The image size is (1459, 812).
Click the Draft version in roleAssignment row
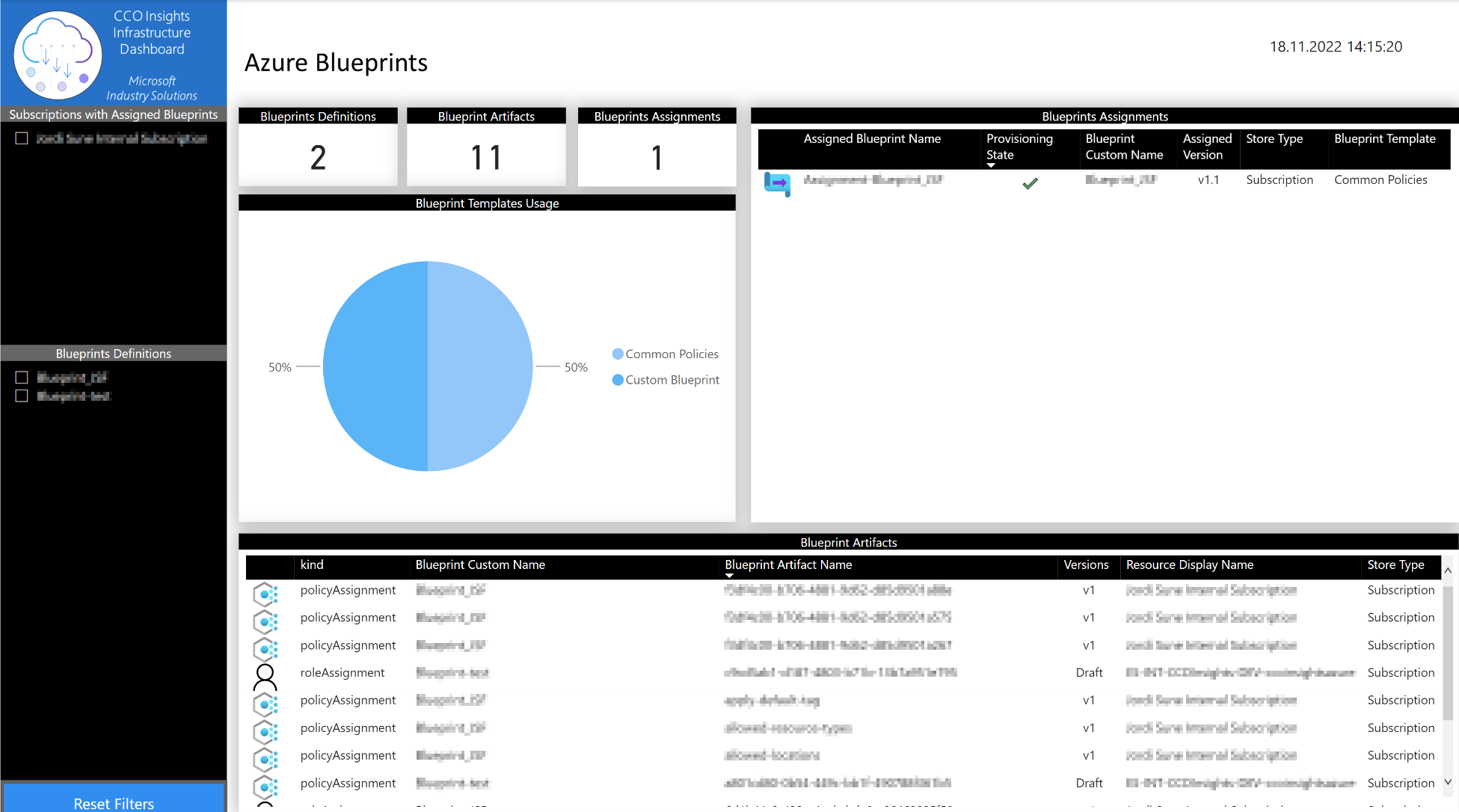(x=1089, y=672)
